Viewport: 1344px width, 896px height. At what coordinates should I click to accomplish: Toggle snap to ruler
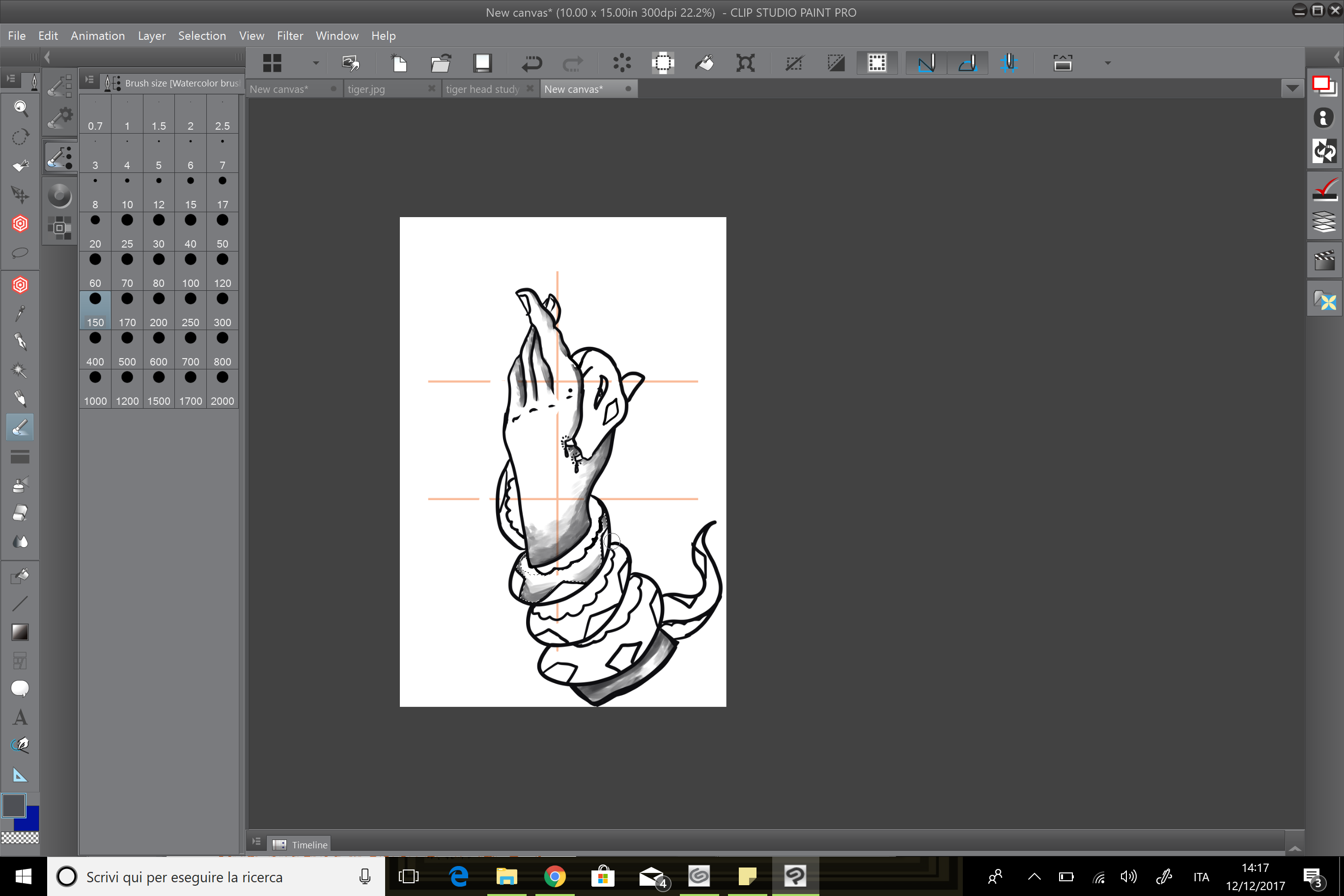point(924,63)
